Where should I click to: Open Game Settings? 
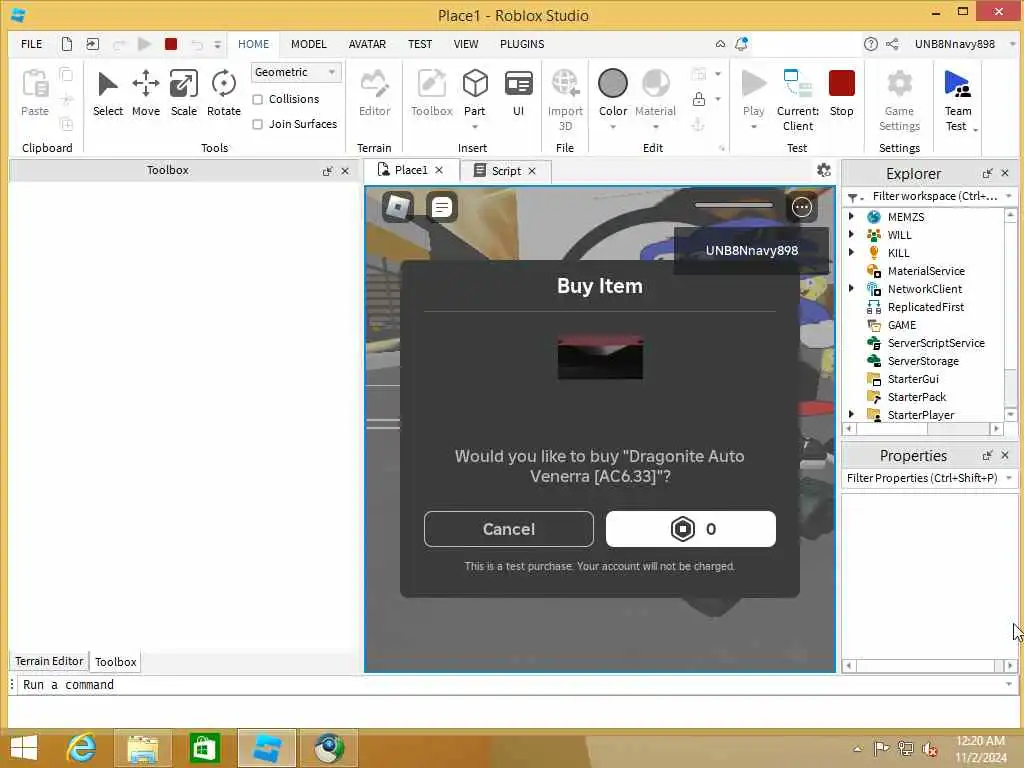[x=899, y=100]
